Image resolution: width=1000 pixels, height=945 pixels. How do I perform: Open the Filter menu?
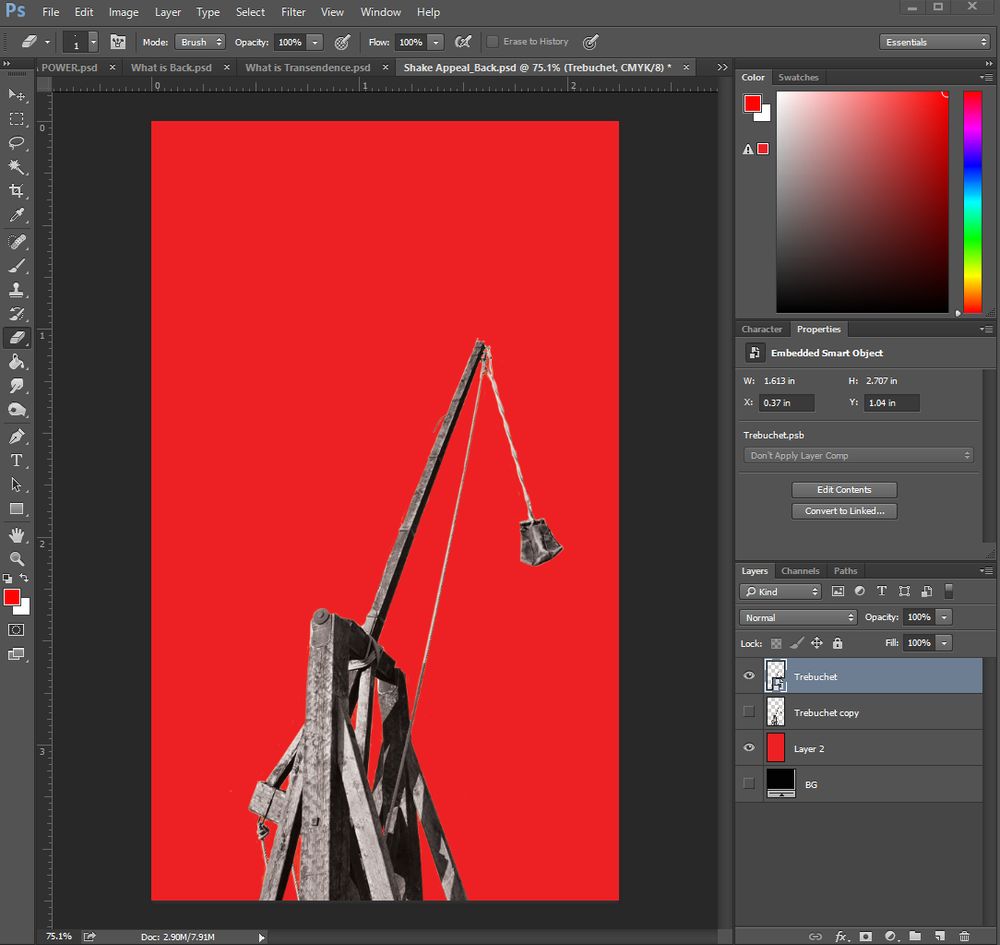[x=293, y=12]
